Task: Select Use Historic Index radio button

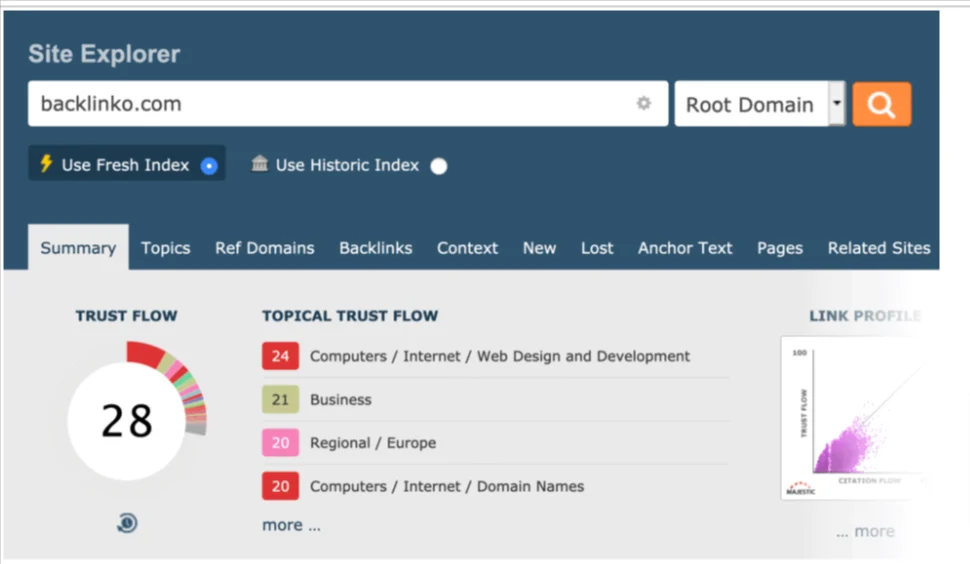Action: (439, 166)
